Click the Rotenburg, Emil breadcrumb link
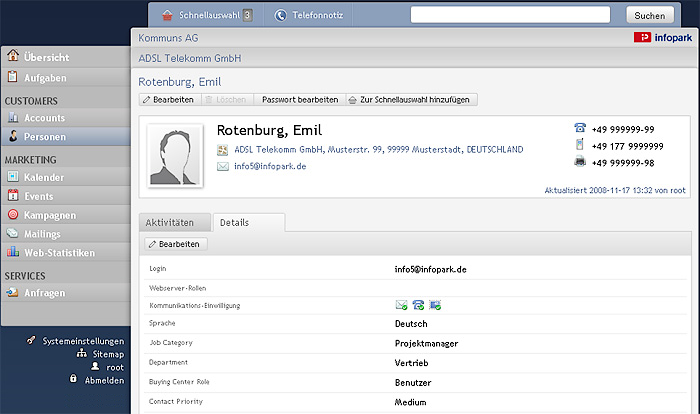 pyautogui.click(x=179, y=82)
